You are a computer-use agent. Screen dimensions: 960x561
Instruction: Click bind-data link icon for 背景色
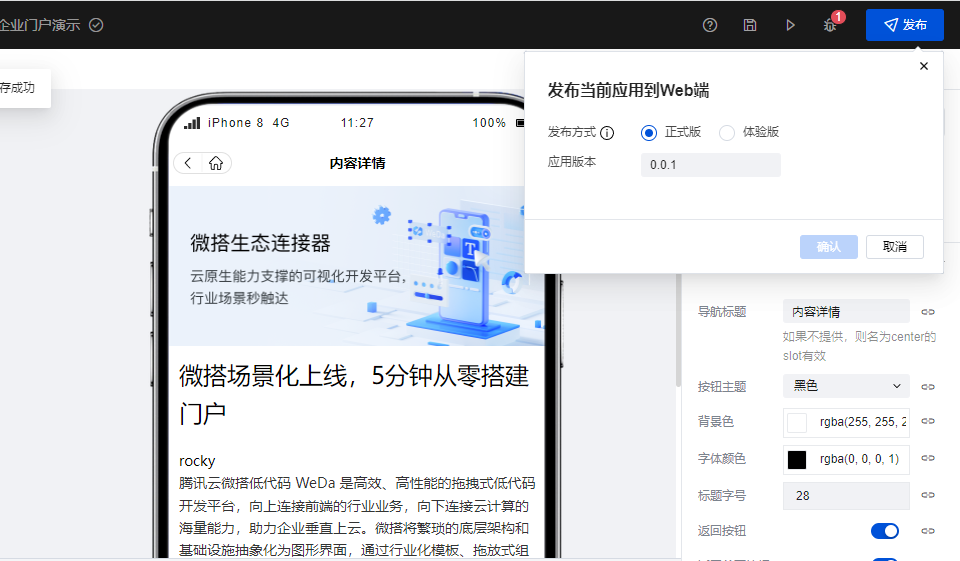(x=928, y=421)
